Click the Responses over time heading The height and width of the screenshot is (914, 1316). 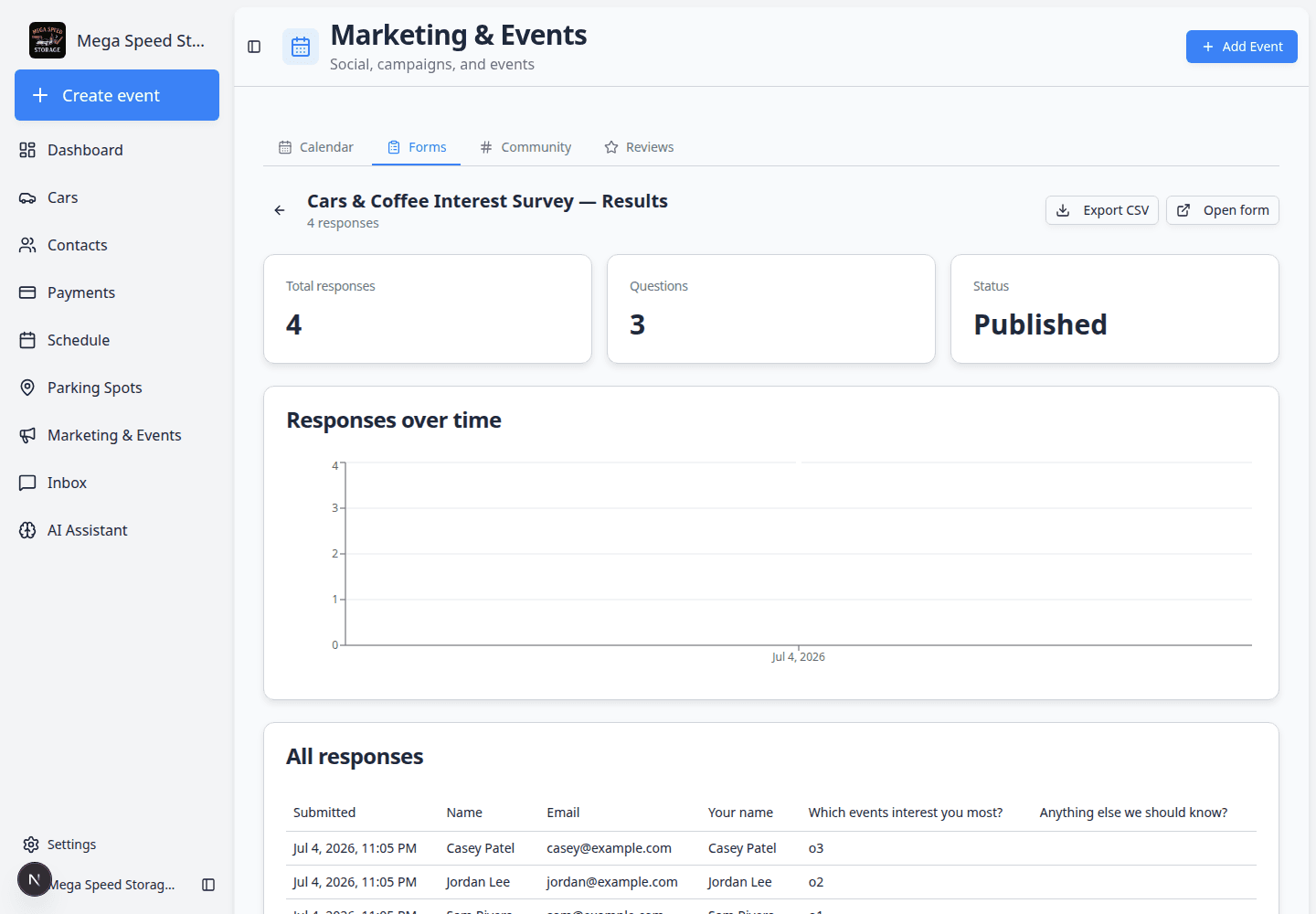pyautogui.click(x=394, y=420)
